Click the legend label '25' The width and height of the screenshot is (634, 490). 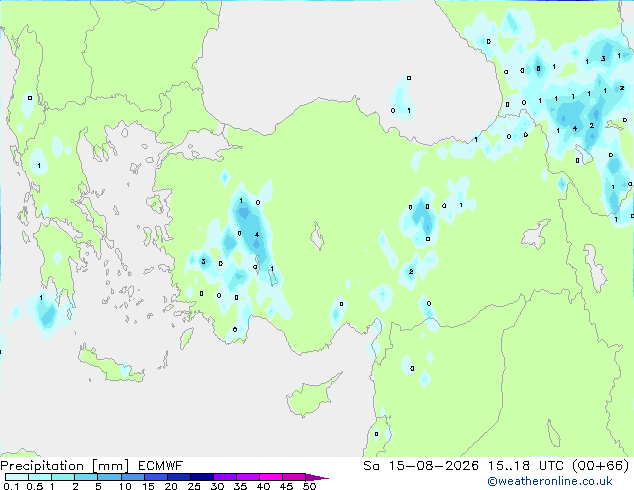194,486
